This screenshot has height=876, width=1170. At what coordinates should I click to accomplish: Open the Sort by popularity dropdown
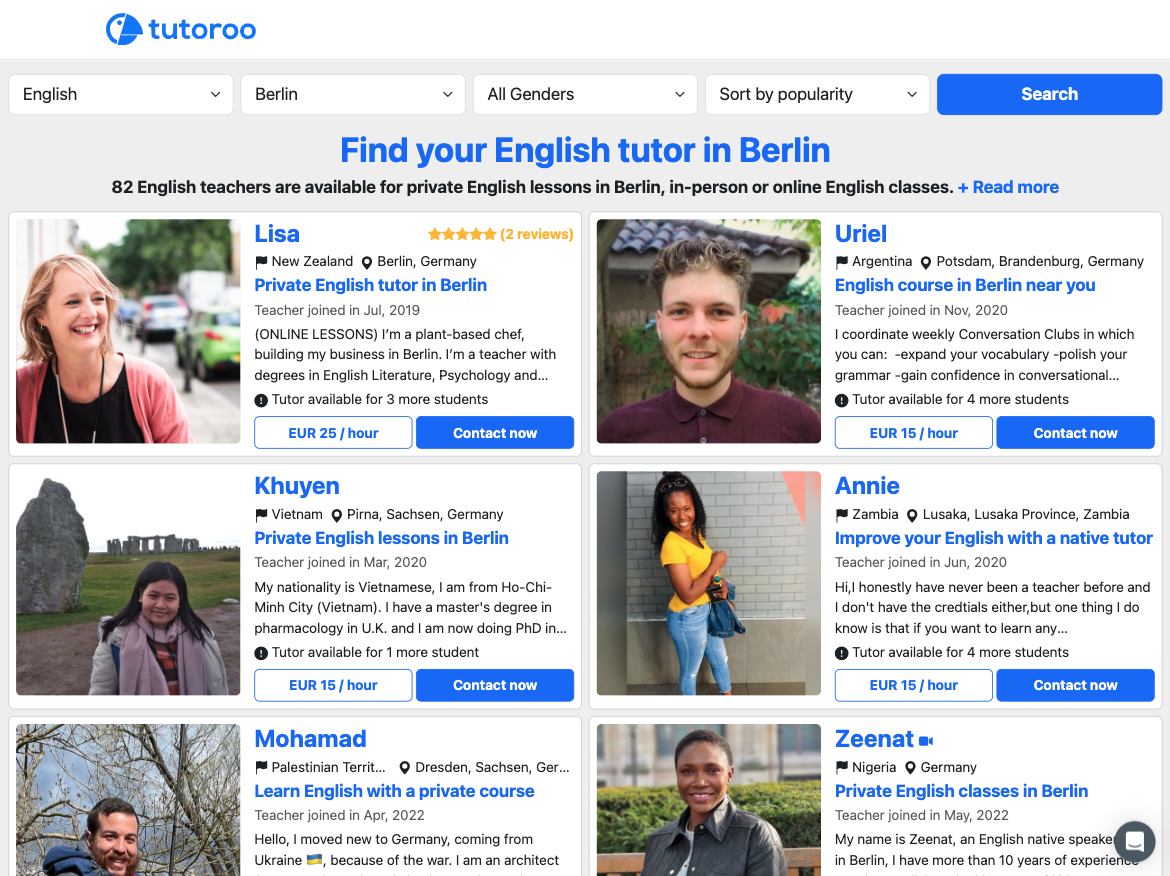click(817, 94)
